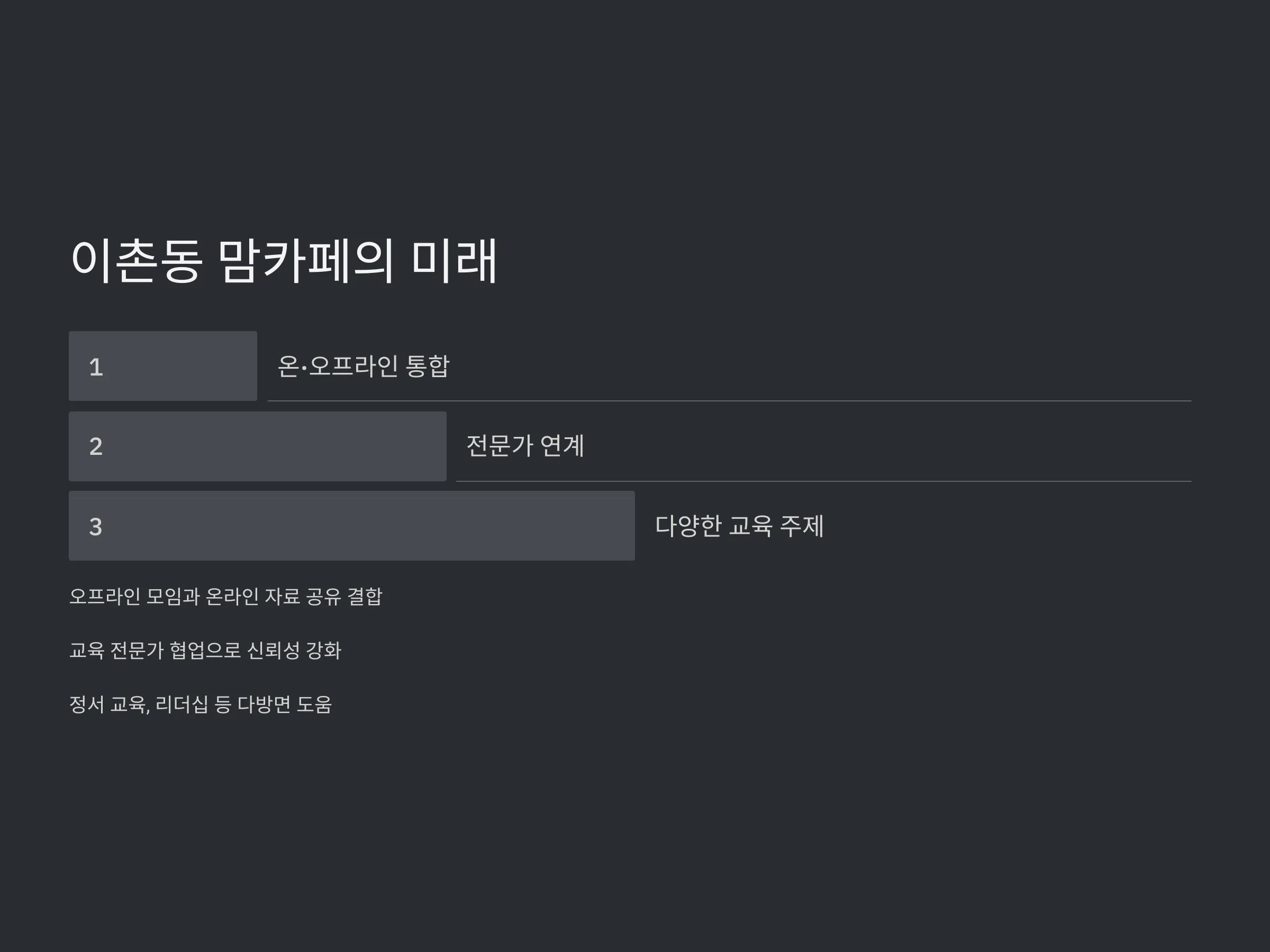Select the word '이촌동' in the title

tap(137, 261)
